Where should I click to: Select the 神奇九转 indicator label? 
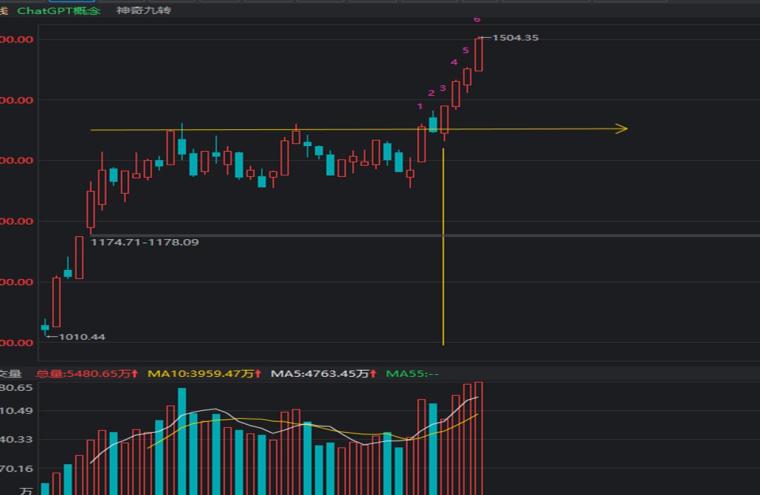[144, 10]
